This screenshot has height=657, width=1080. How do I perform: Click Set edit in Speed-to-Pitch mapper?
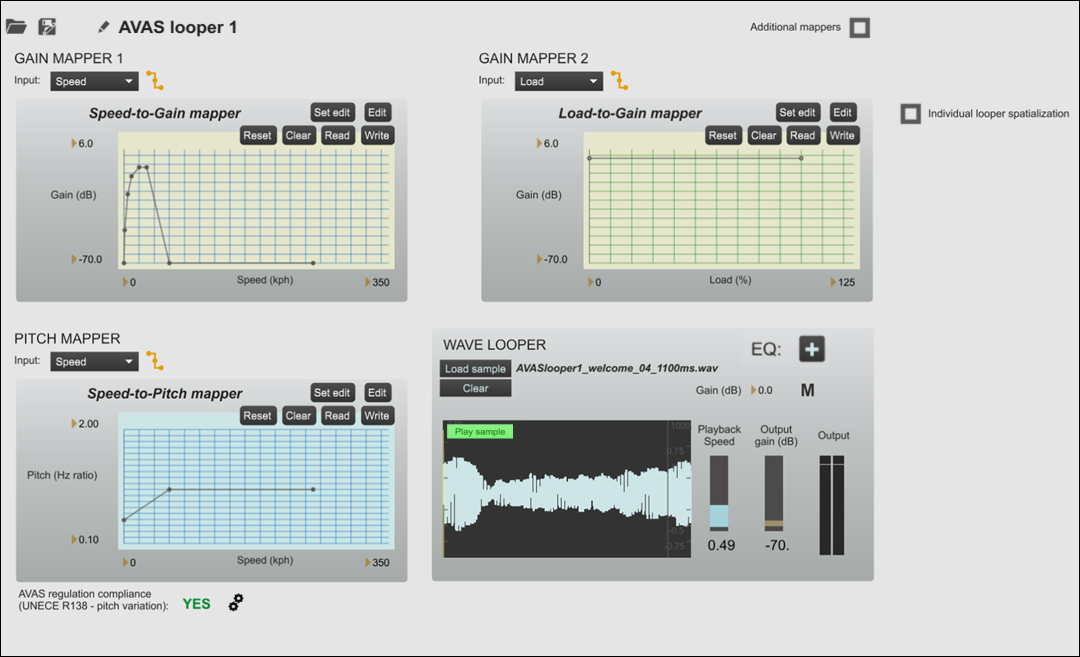click(332, 393)
